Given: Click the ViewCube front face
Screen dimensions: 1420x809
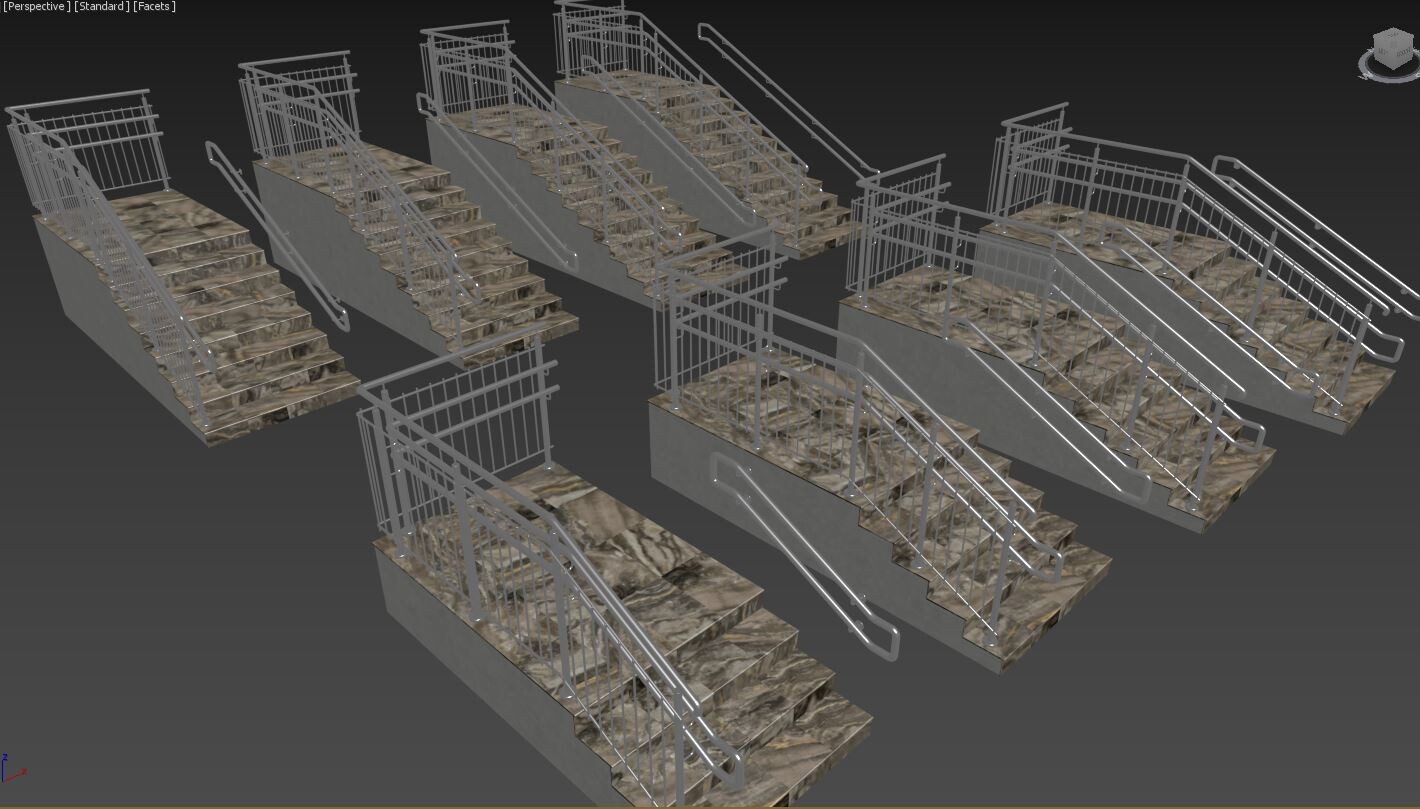Looking at the screenshot, I should click(1383, 52).
